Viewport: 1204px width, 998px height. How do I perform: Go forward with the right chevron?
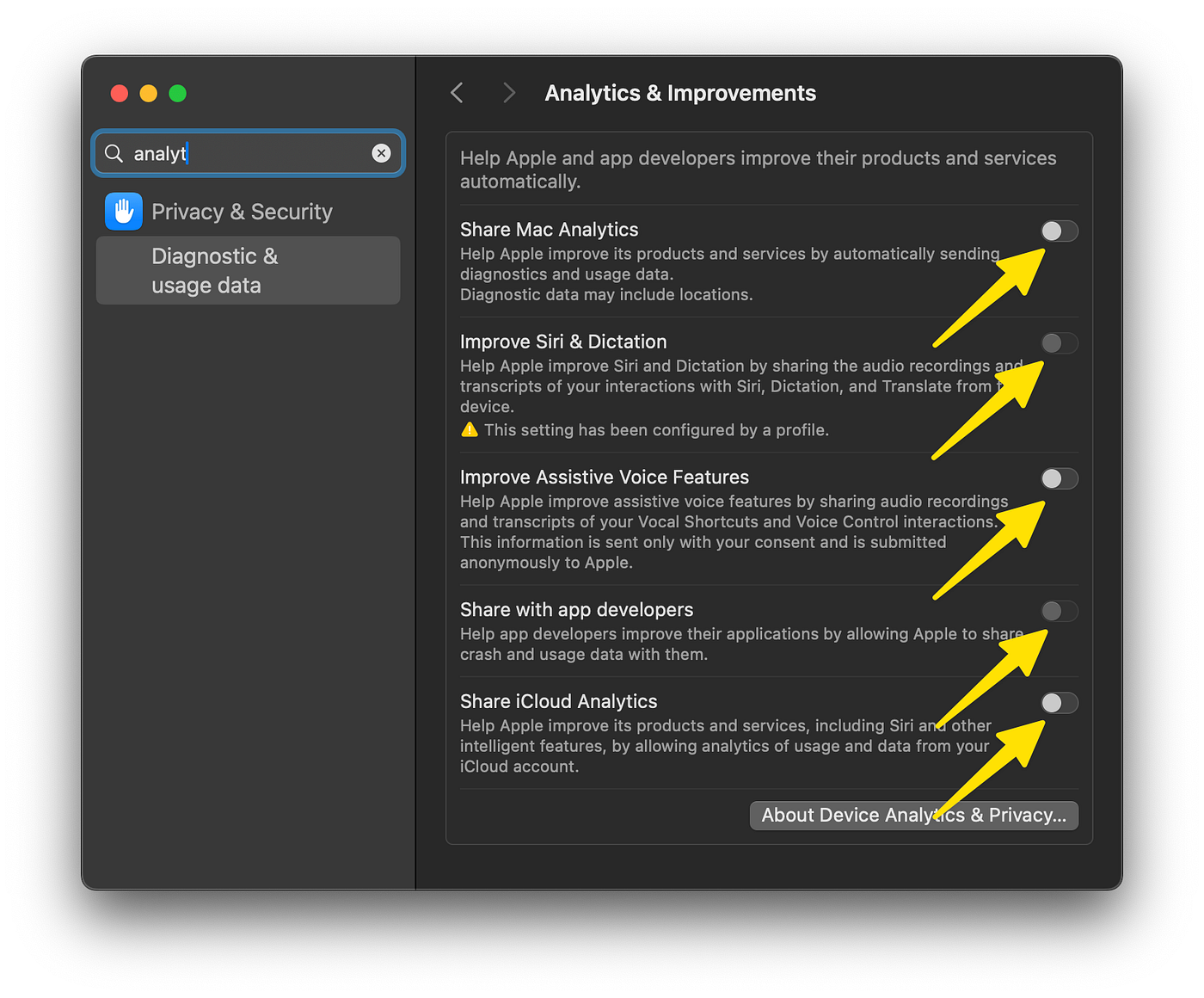(x=509, y=93)
